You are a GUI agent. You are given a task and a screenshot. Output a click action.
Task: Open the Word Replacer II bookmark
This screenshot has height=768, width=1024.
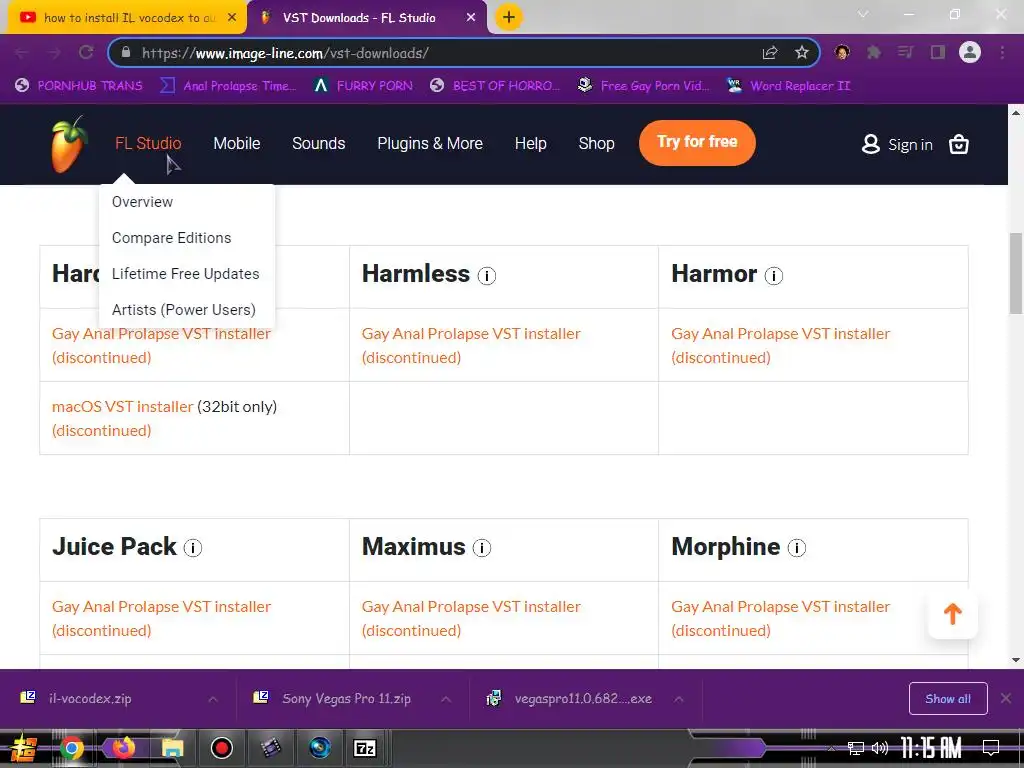coord(789,86)
